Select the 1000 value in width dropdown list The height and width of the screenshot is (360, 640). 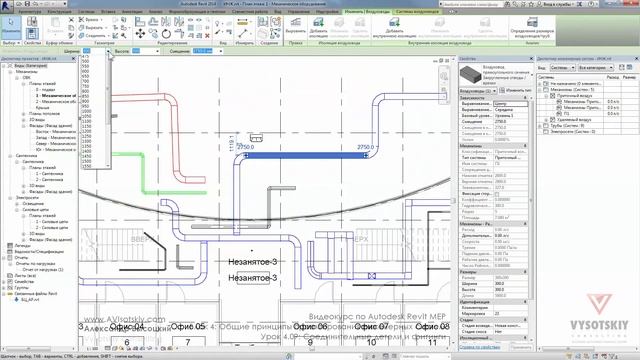[86, 111]
